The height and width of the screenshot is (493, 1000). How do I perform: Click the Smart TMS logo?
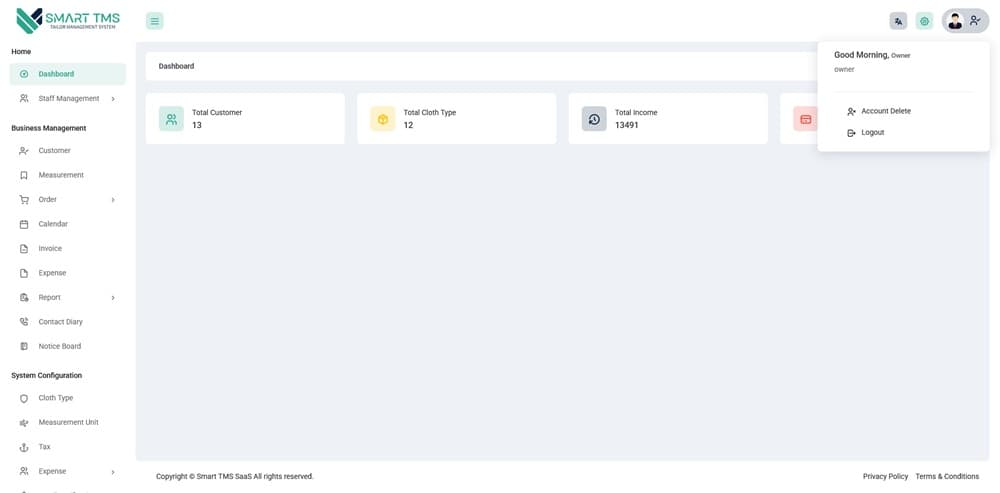(x=68, y=21)
